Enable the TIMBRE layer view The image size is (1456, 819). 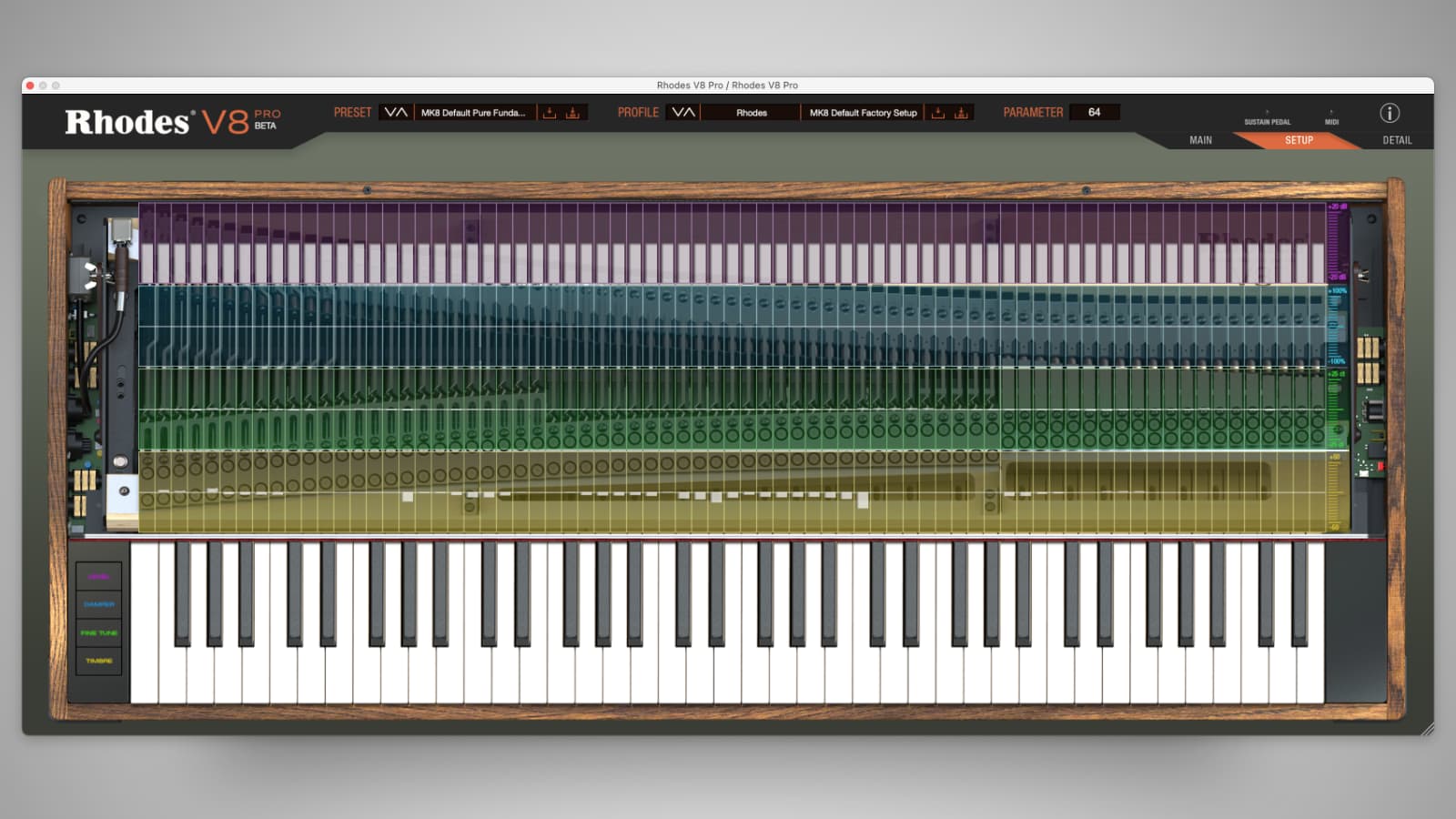point(98,662)
